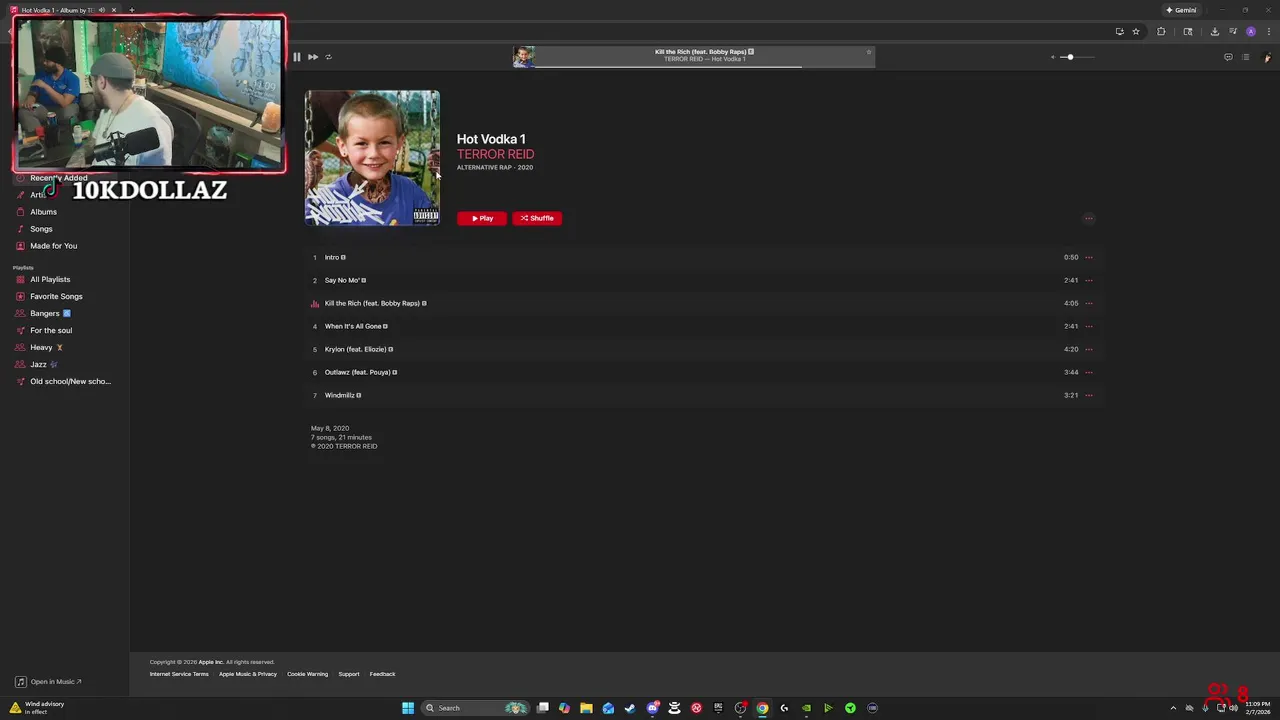Click the Open in Music link
This screenshot has height=720, width=1280.
pos(49,682)
